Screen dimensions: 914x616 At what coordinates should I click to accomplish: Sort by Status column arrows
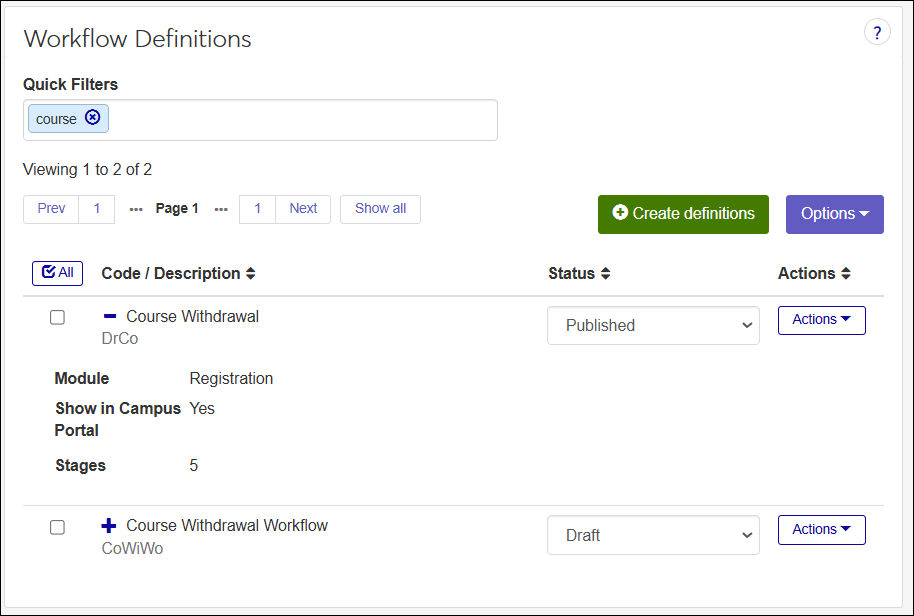(605, 274)
